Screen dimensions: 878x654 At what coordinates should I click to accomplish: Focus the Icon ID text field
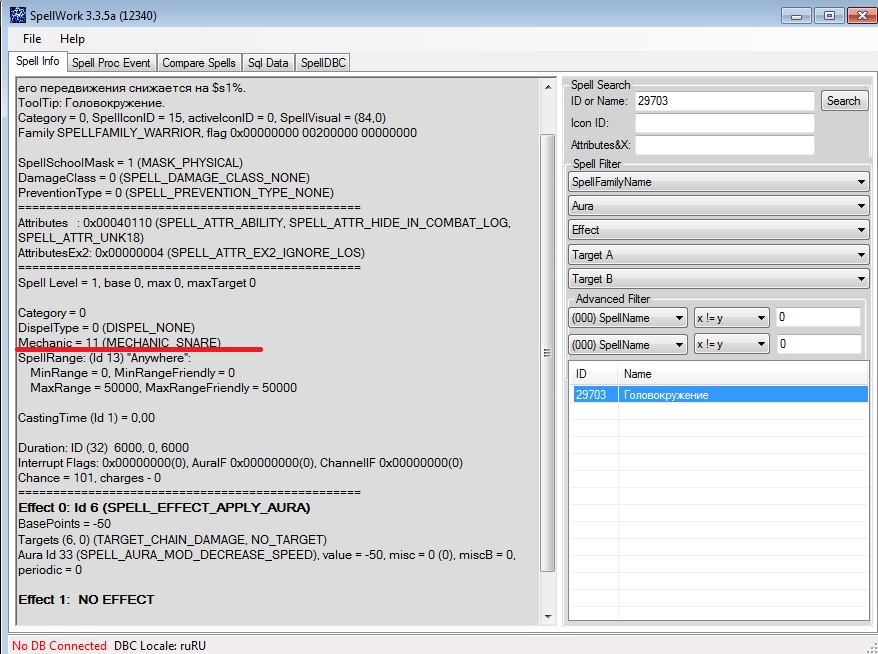pyautogui.click(x=724, y=123)
